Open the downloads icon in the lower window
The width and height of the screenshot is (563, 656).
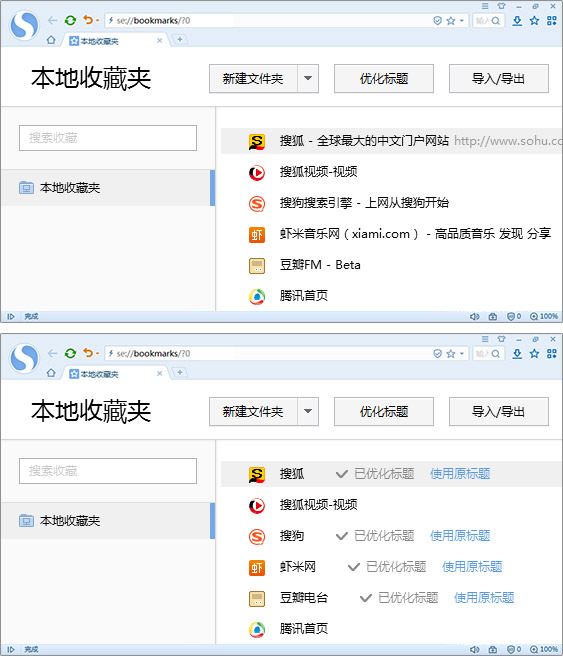coord(517,354)
